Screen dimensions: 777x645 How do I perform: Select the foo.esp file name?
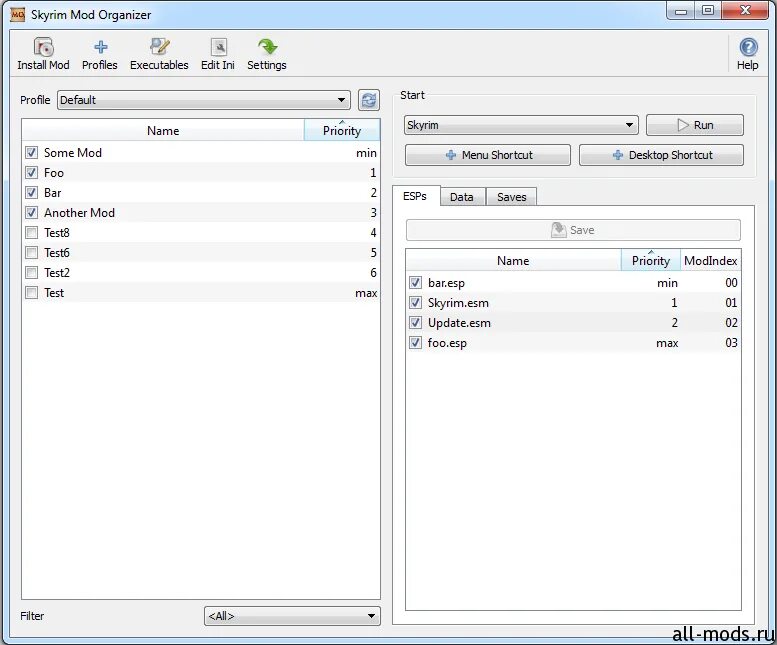tap(447, 343)
